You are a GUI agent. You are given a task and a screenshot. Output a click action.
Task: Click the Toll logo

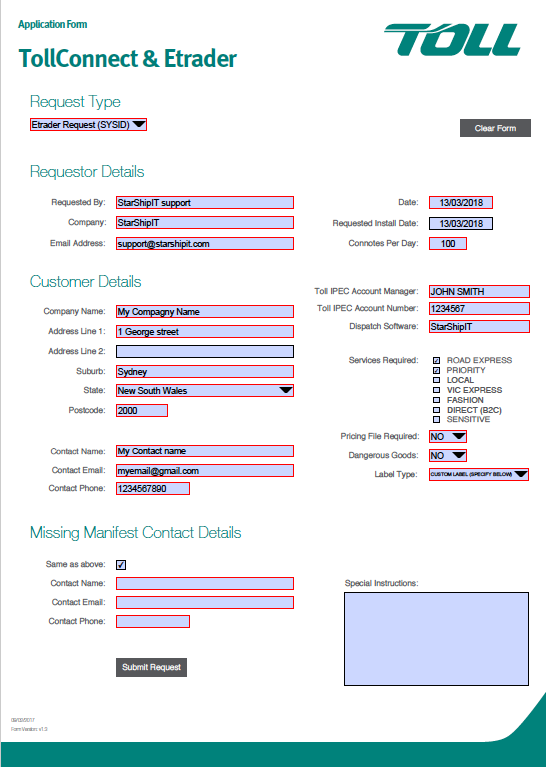[x=453, y=39]
